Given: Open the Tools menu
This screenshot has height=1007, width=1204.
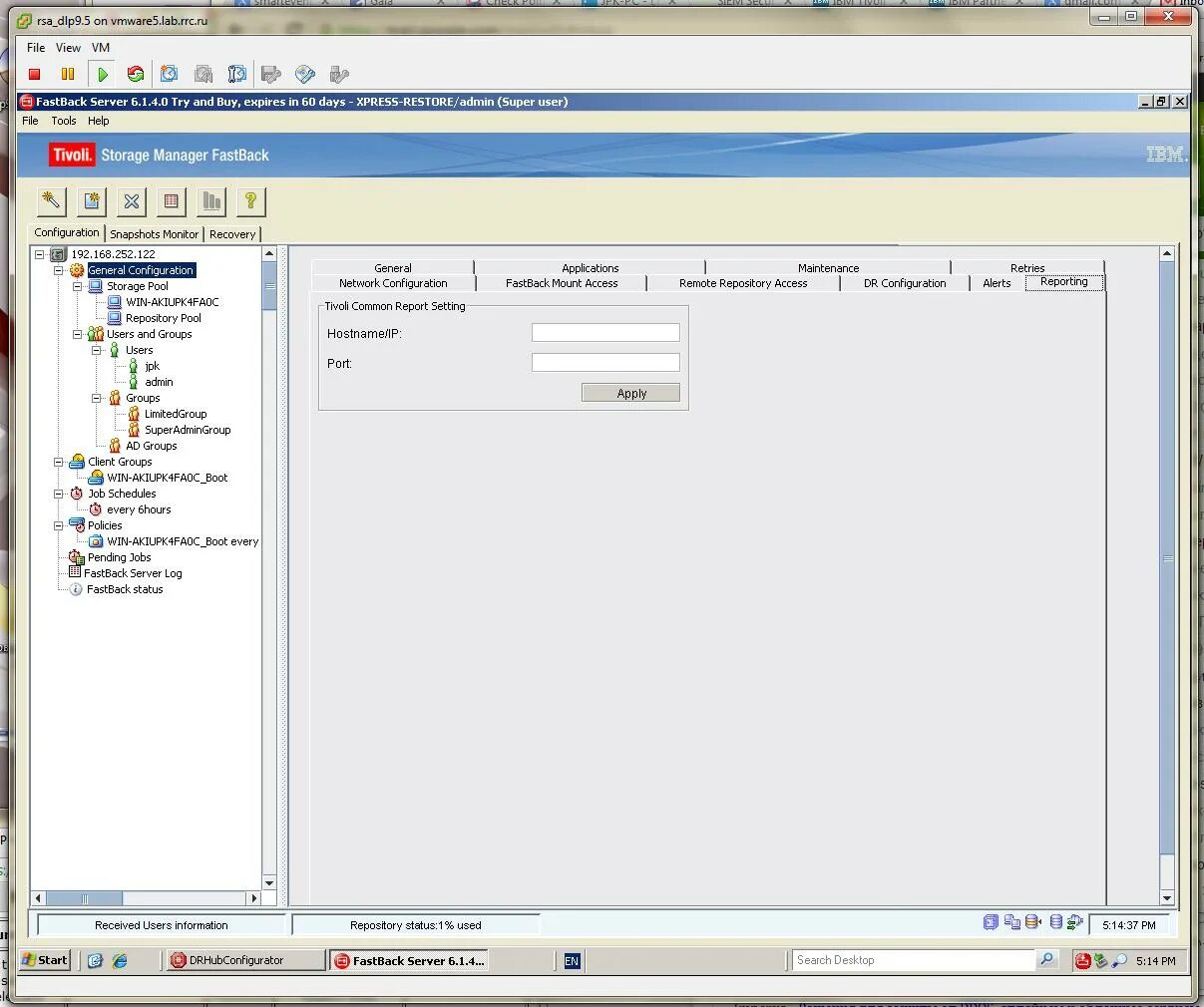Looking at the screenshot, I should click(63, 121).
